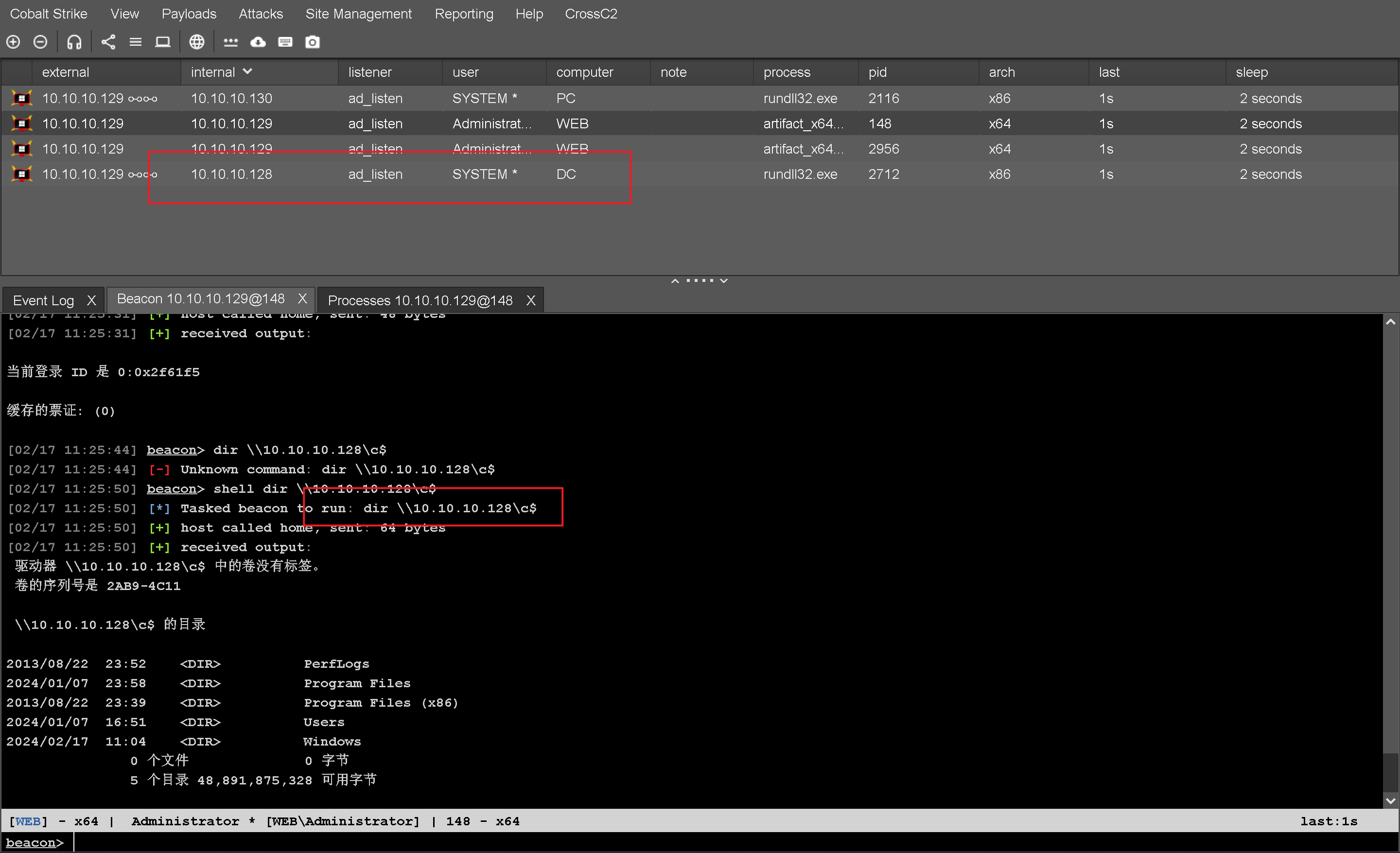Viewport: 1400px width, 853px height.
Task: Collapse the split pane divider up arrow
Action: point(675,280)
